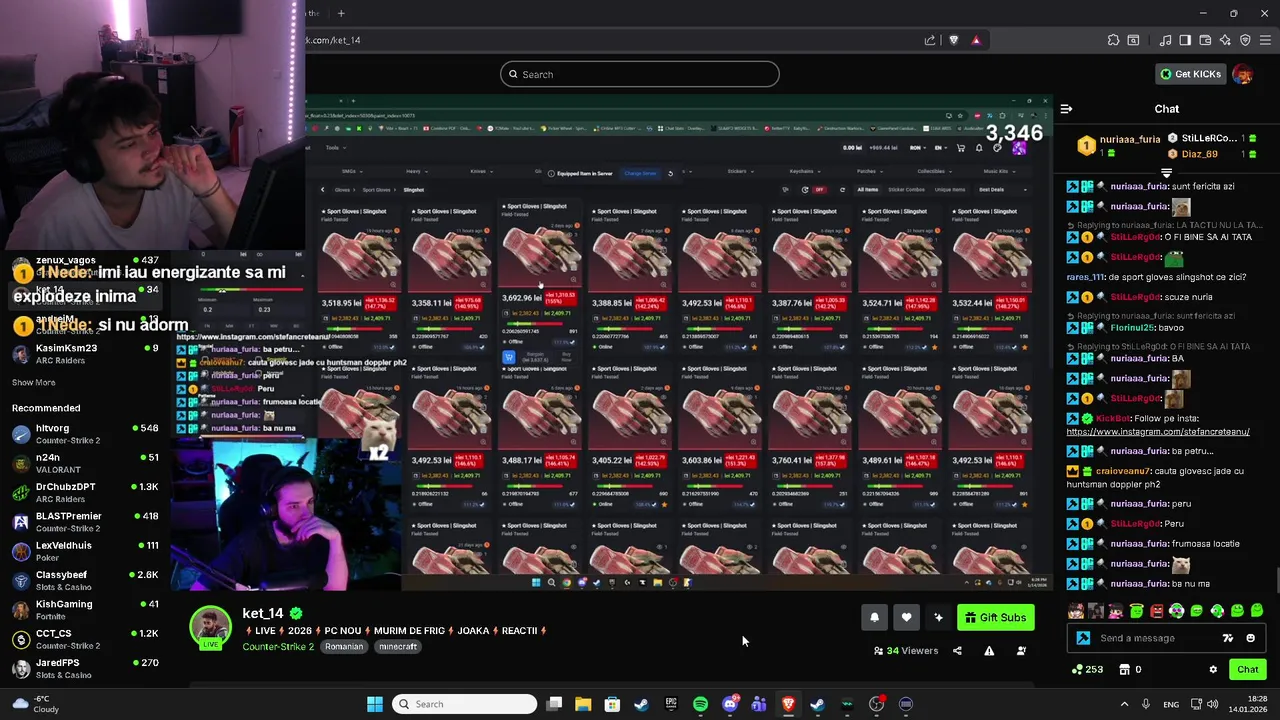
Task: Click the Kick search box
Action: [x=640, y=74]
